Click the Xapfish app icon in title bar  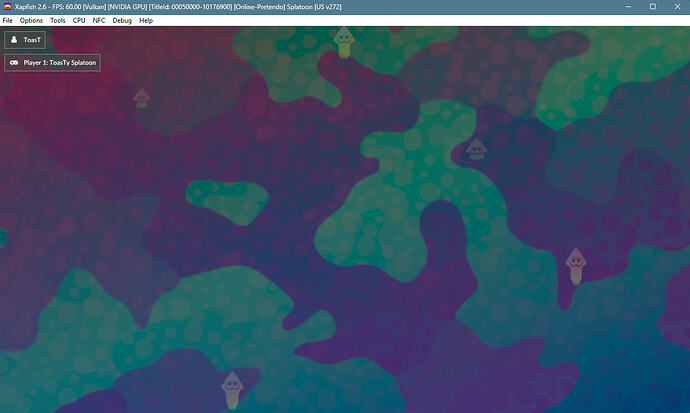[x=7, y=7]
